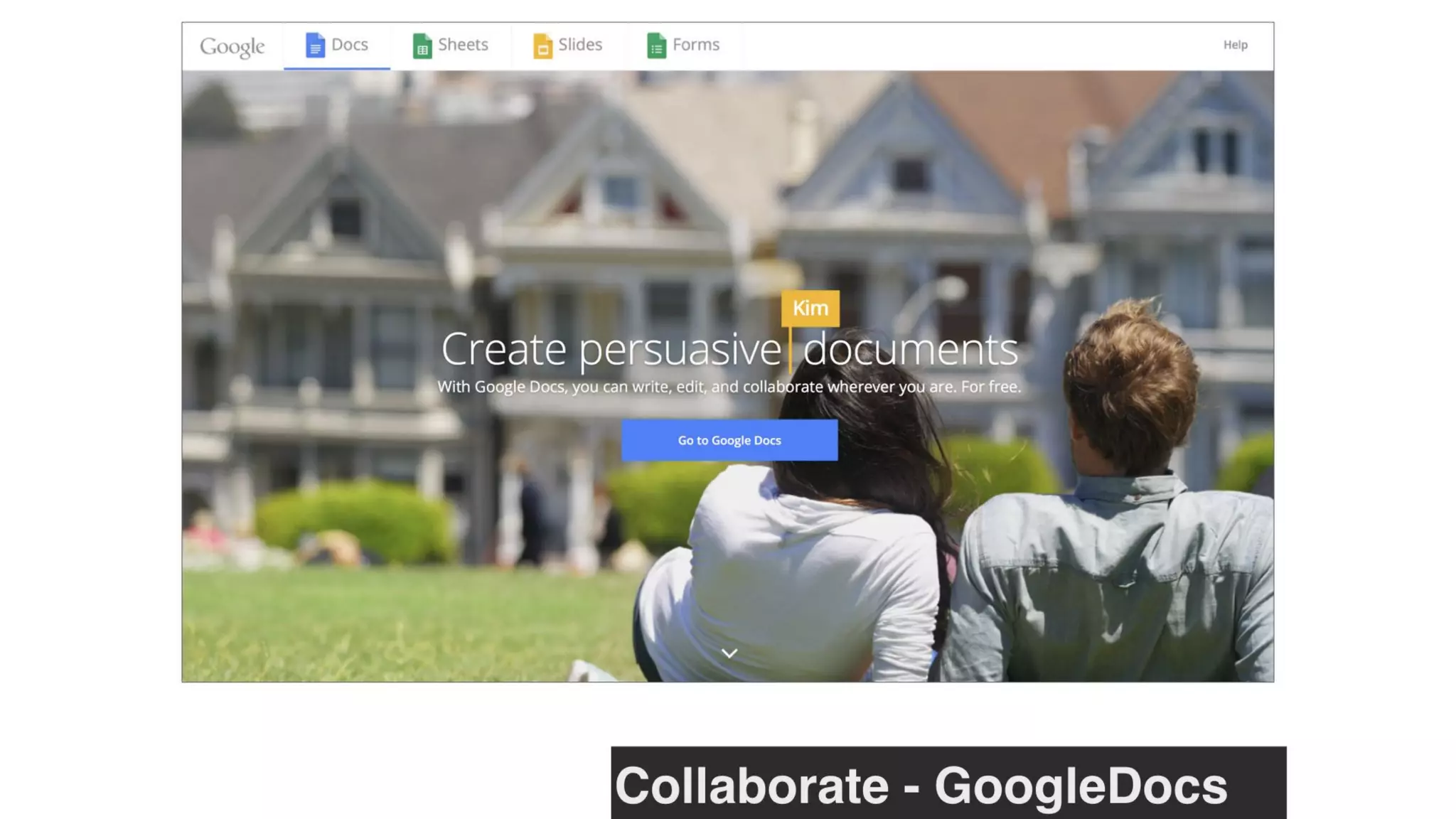
Task: Click the "With Google Docs" subtitle text
Action: pyautogui.click(x=729, y=387)
